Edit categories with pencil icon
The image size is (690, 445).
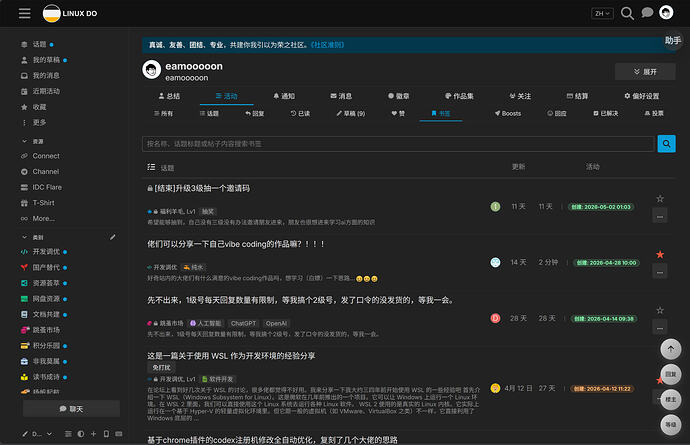113,237
